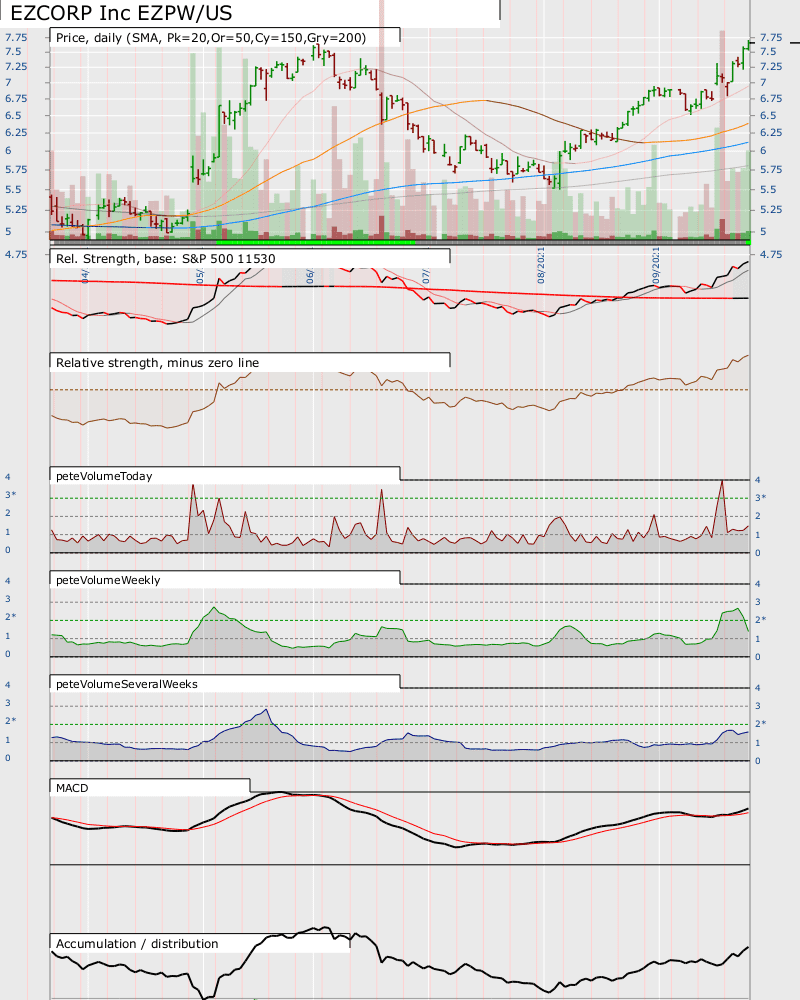The image size is (800, 1000).
Task: Click the 2* threshold label right of peteVolumeWeekly
Action: [760, 620]
